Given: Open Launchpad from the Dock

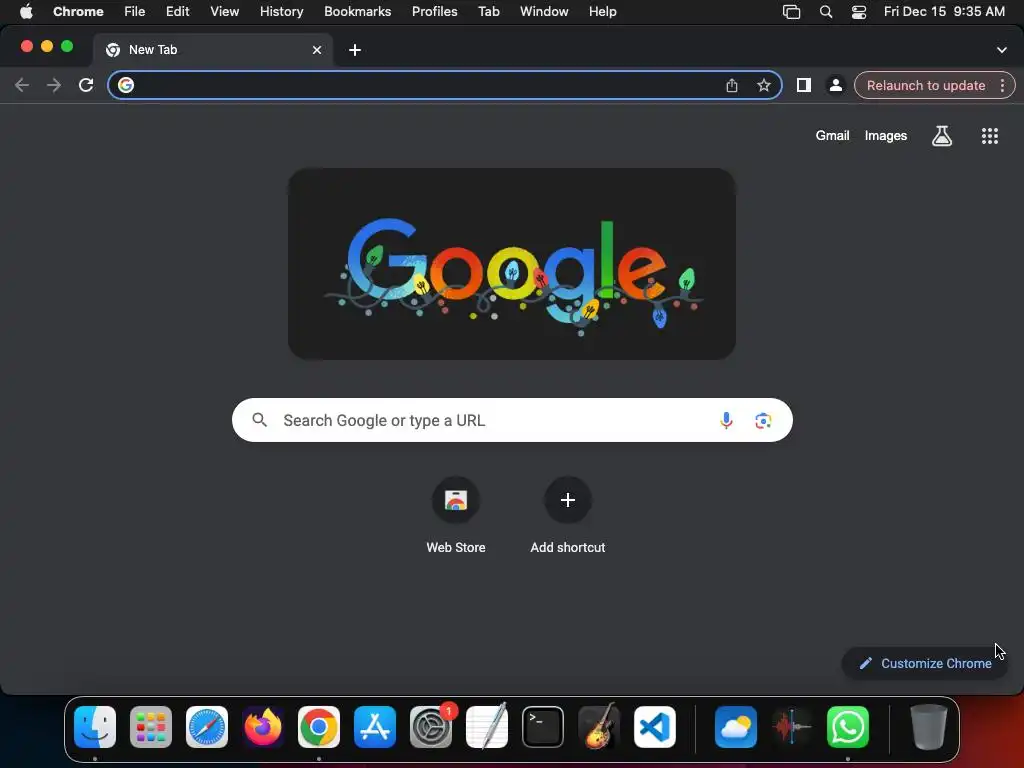Looking at the screenshot, I should click(x=151, y=727).
